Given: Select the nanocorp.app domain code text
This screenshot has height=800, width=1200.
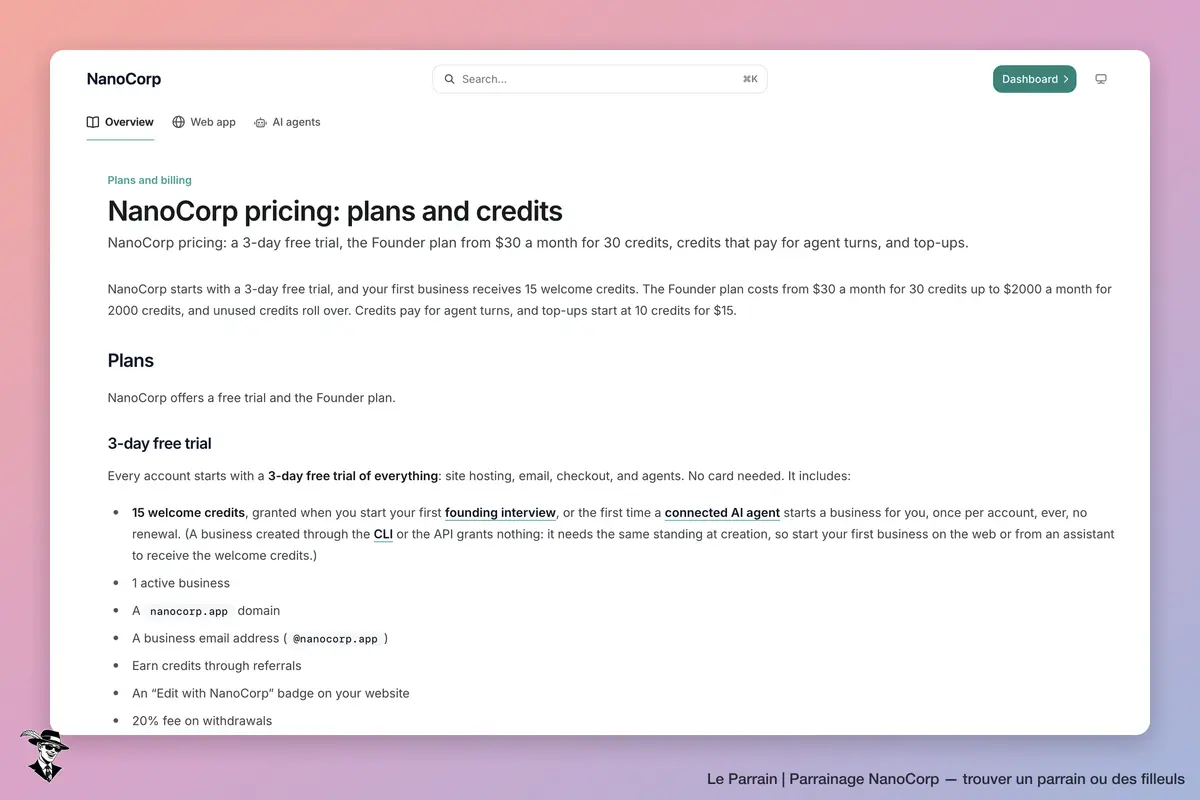Looking at the screenshot, I should (x=190, y=611).
